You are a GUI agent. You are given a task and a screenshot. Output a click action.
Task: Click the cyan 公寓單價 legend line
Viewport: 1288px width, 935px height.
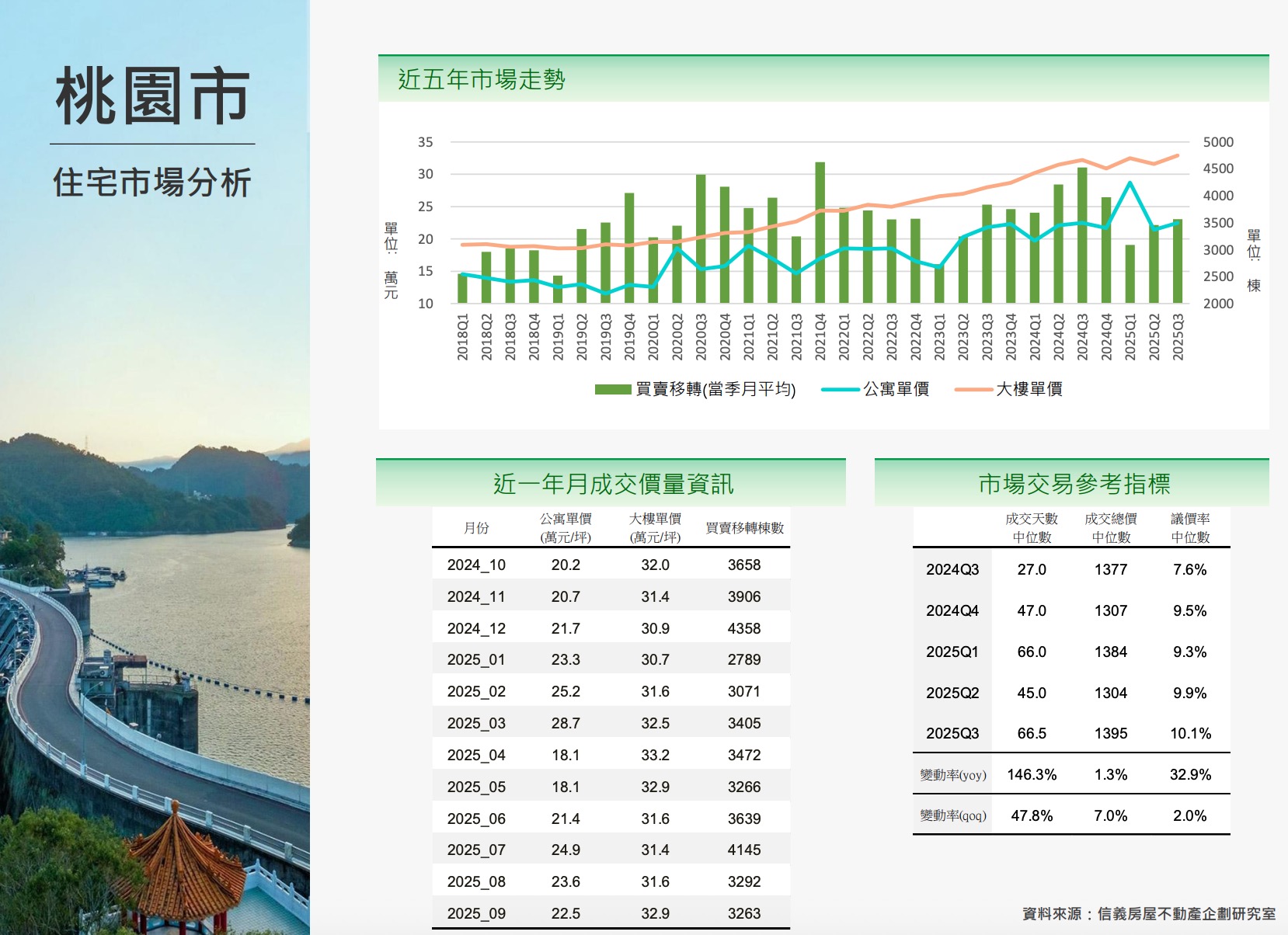[840, 389]
